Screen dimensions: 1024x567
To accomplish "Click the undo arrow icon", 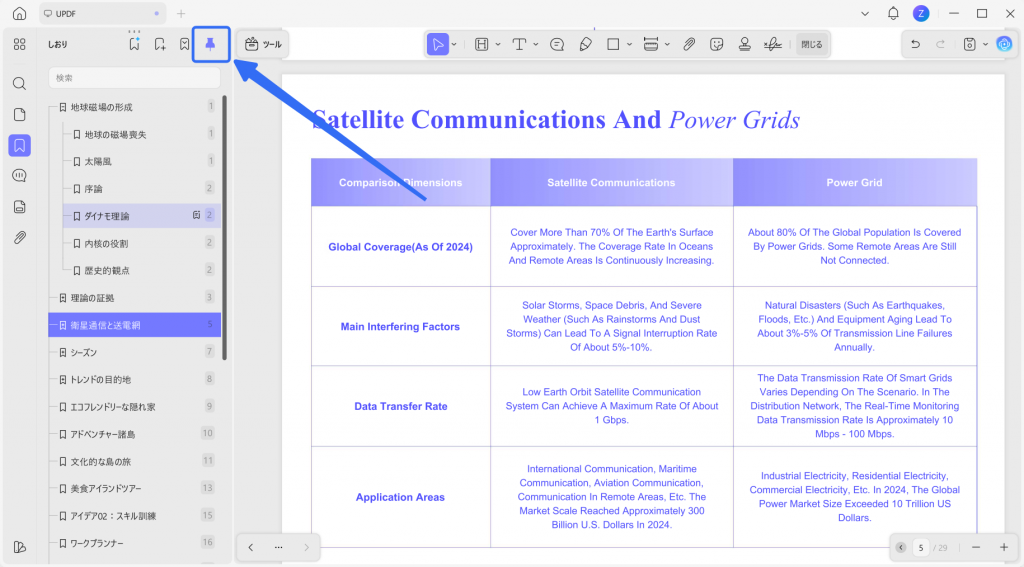I will coord(916,44).
